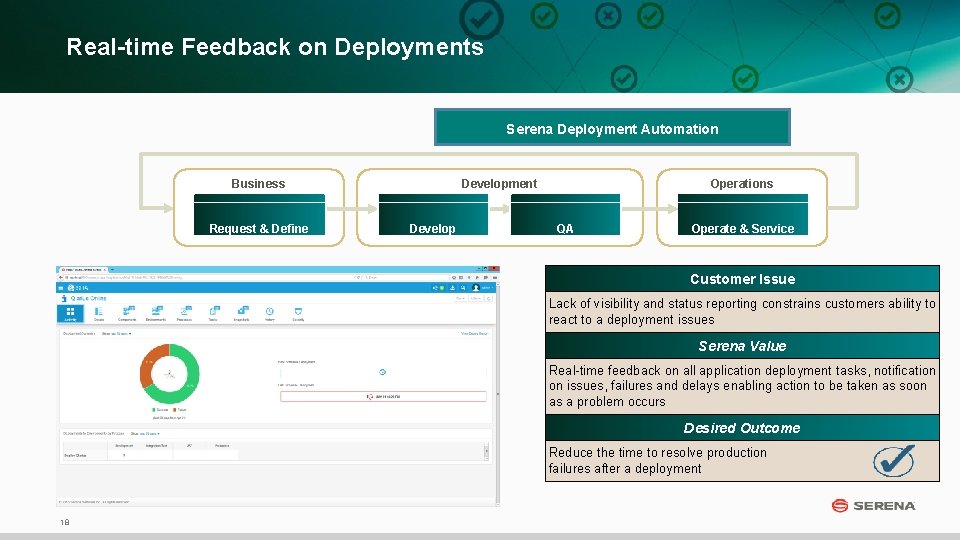
Task: Click the View Details link at right
Action: coord(474,334)
